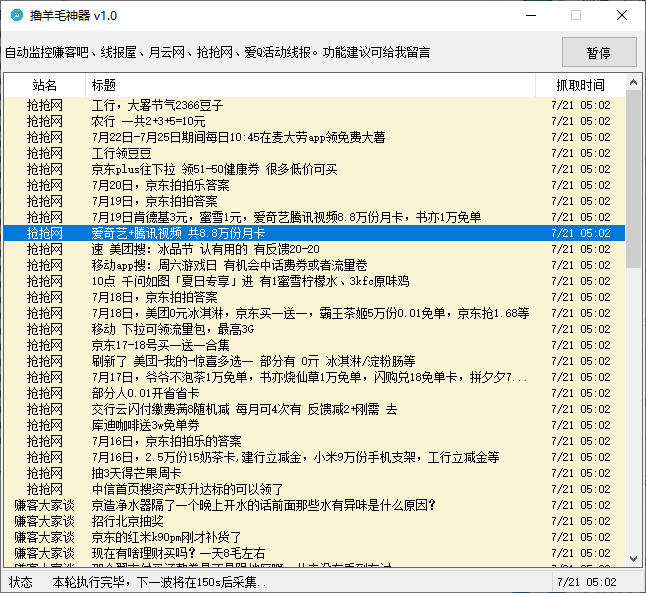The height and width of the screenshot is (593, 646).
Task: Select the row 农行 一共2+3+5=10元
Action: (x=314, y=121)
